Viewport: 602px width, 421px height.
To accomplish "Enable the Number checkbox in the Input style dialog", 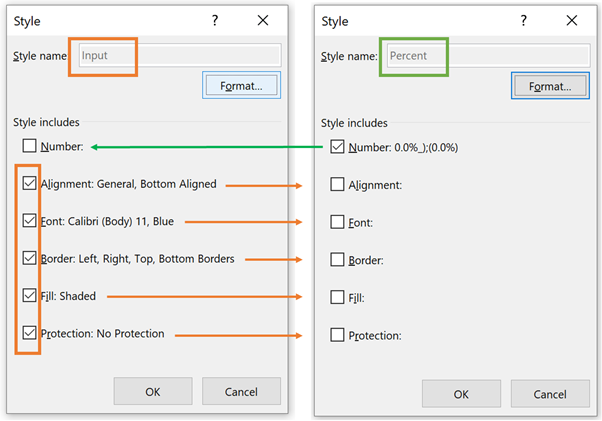I will click(29, 147).
